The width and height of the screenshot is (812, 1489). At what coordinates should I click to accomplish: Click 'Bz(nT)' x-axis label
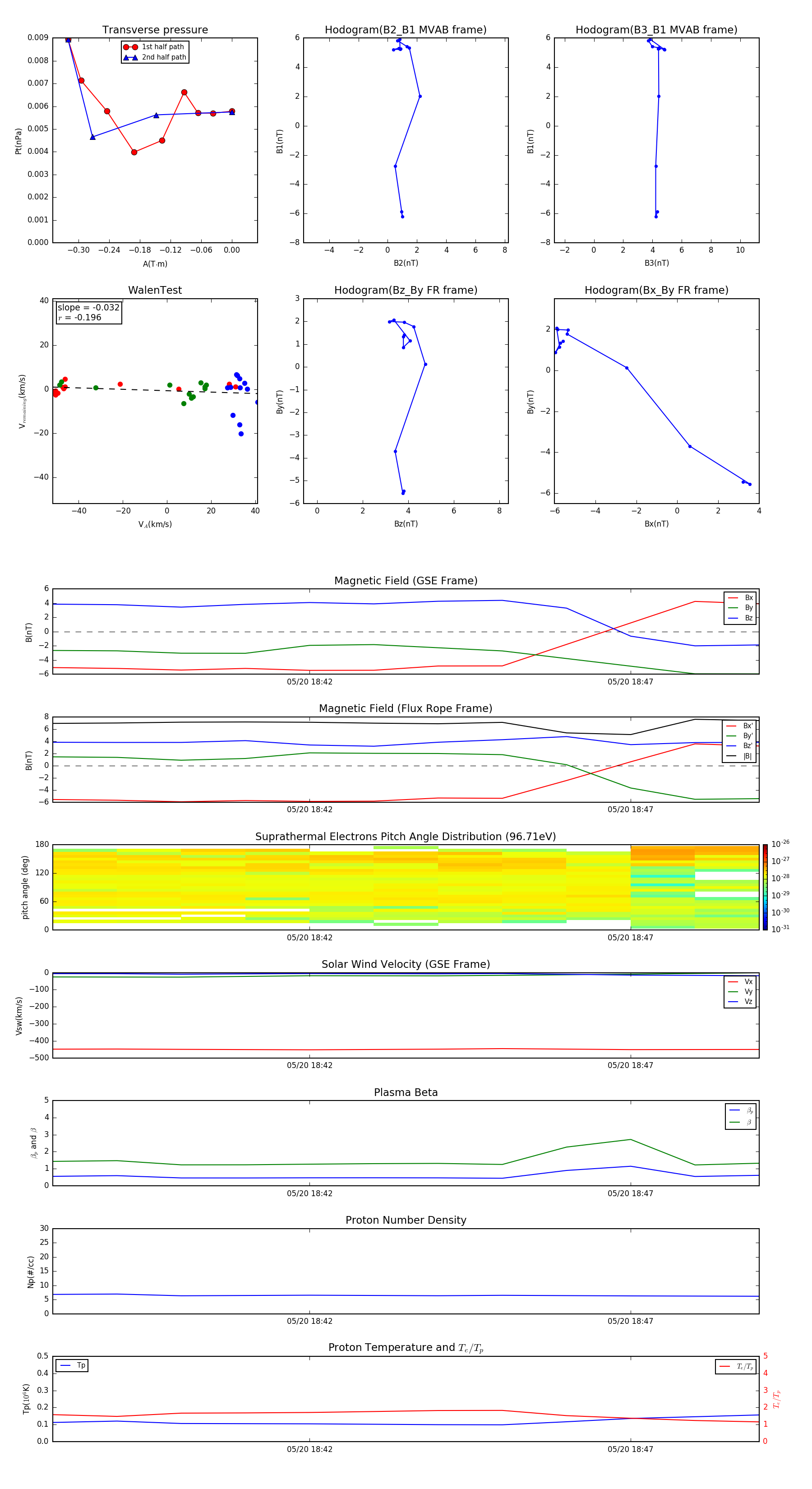tap(406, 524)
